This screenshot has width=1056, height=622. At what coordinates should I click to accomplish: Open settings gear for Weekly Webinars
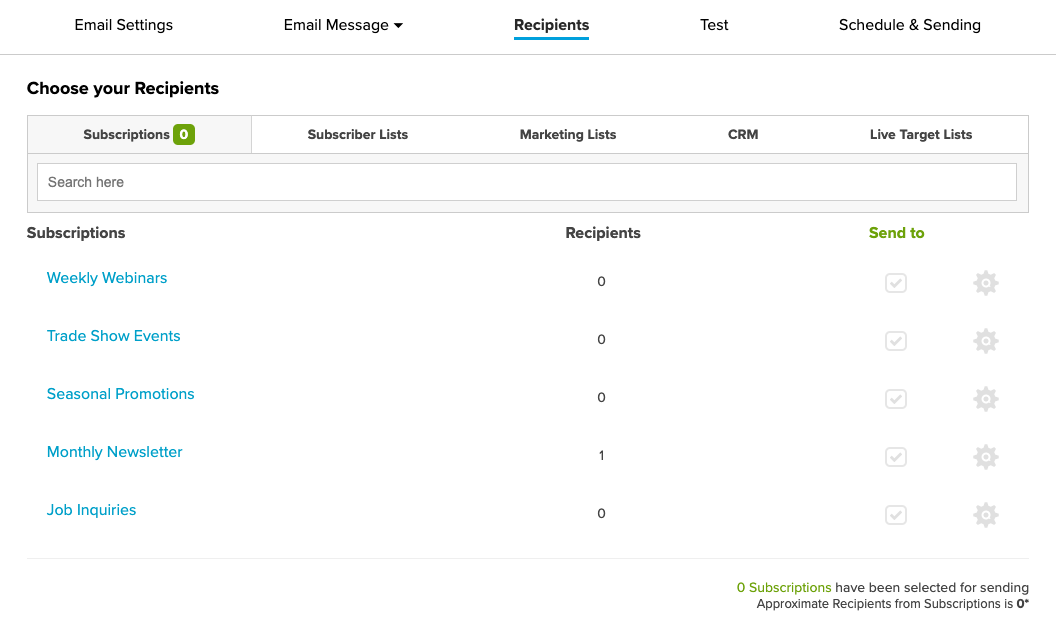[985, 283]
